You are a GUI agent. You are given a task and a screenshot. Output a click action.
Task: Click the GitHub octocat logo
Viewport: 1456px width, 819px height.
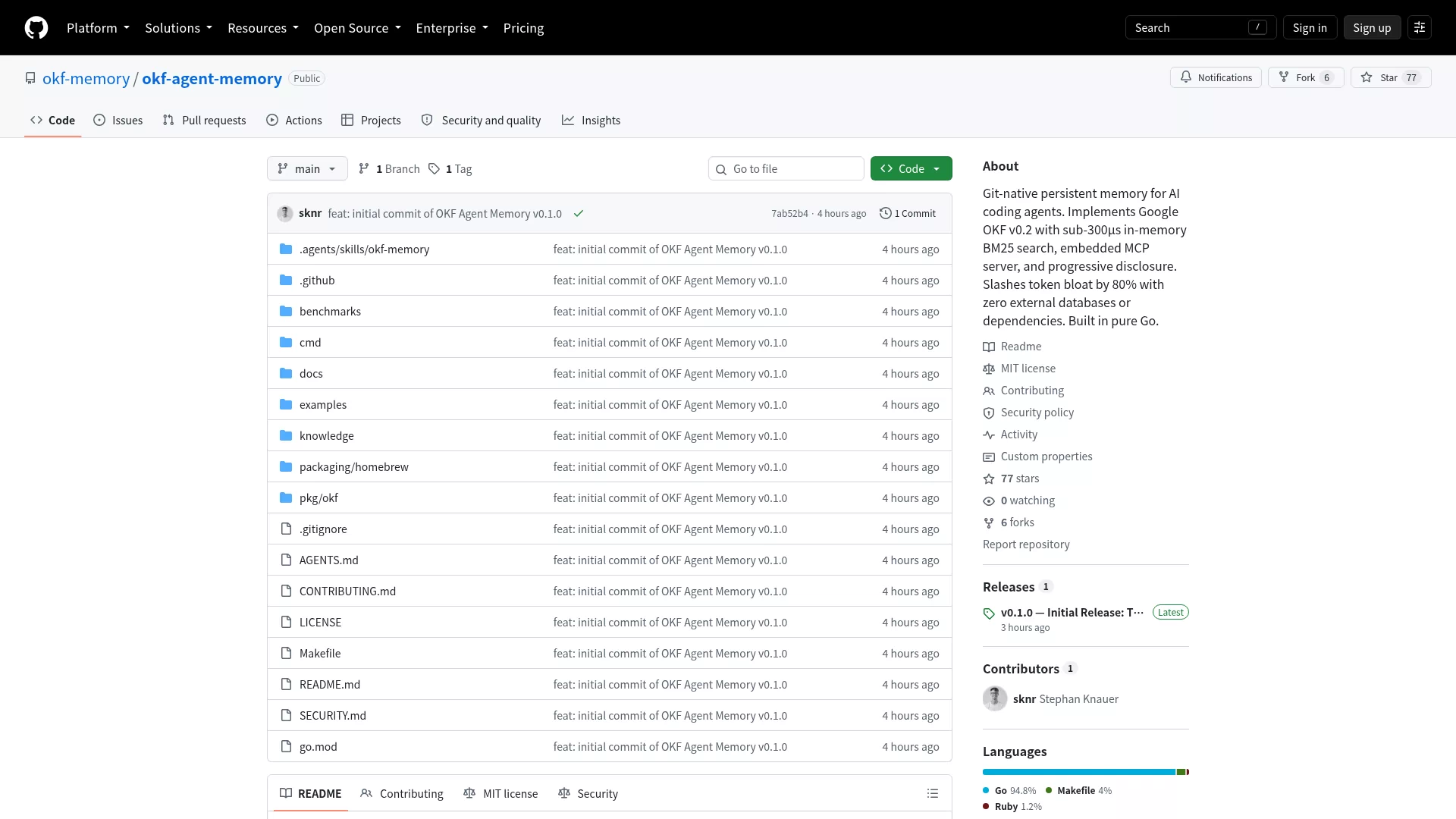[x=36, y=28]
